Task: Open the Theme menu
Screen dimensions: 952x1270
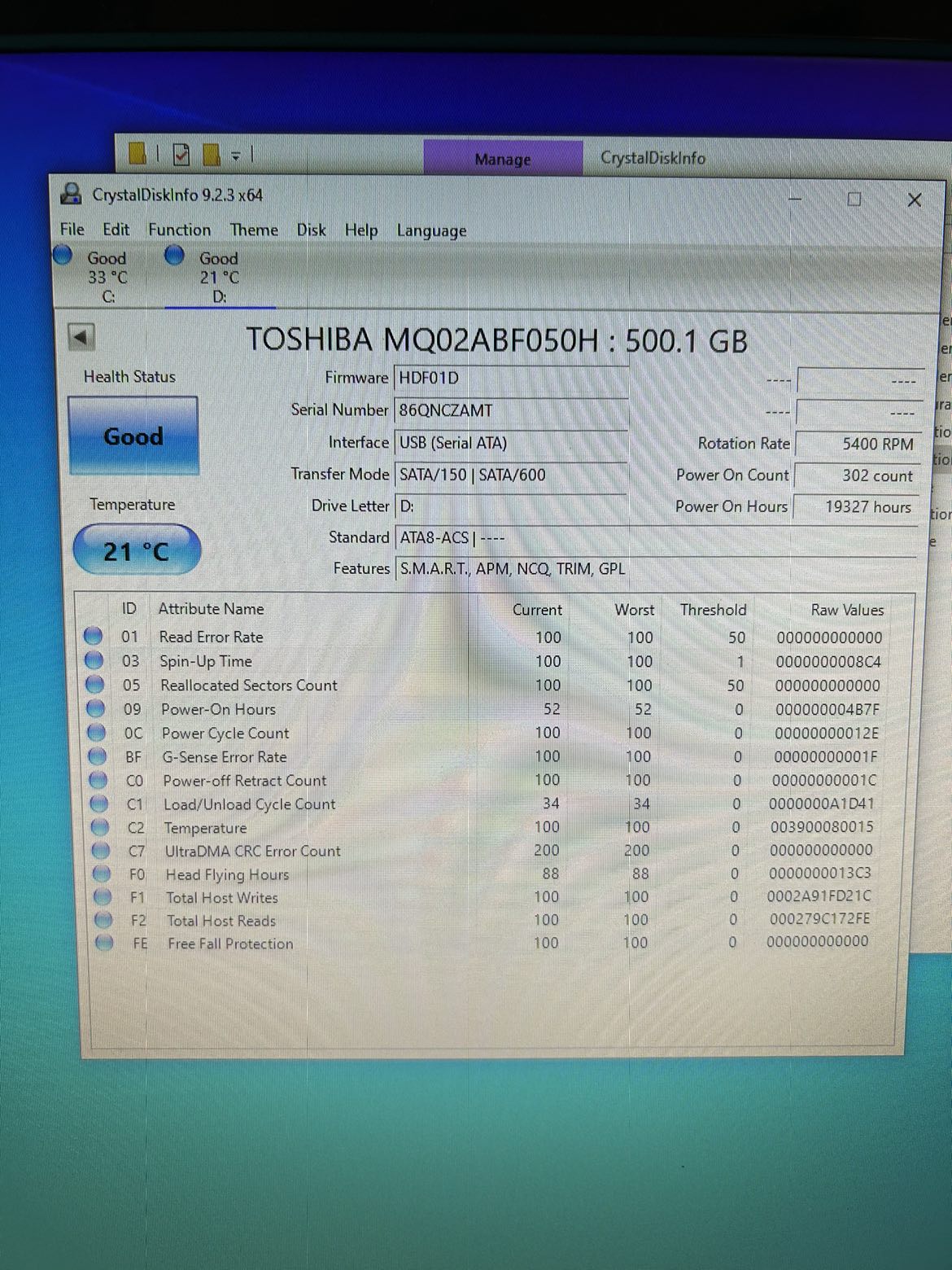Action: (x=254, y=230)
